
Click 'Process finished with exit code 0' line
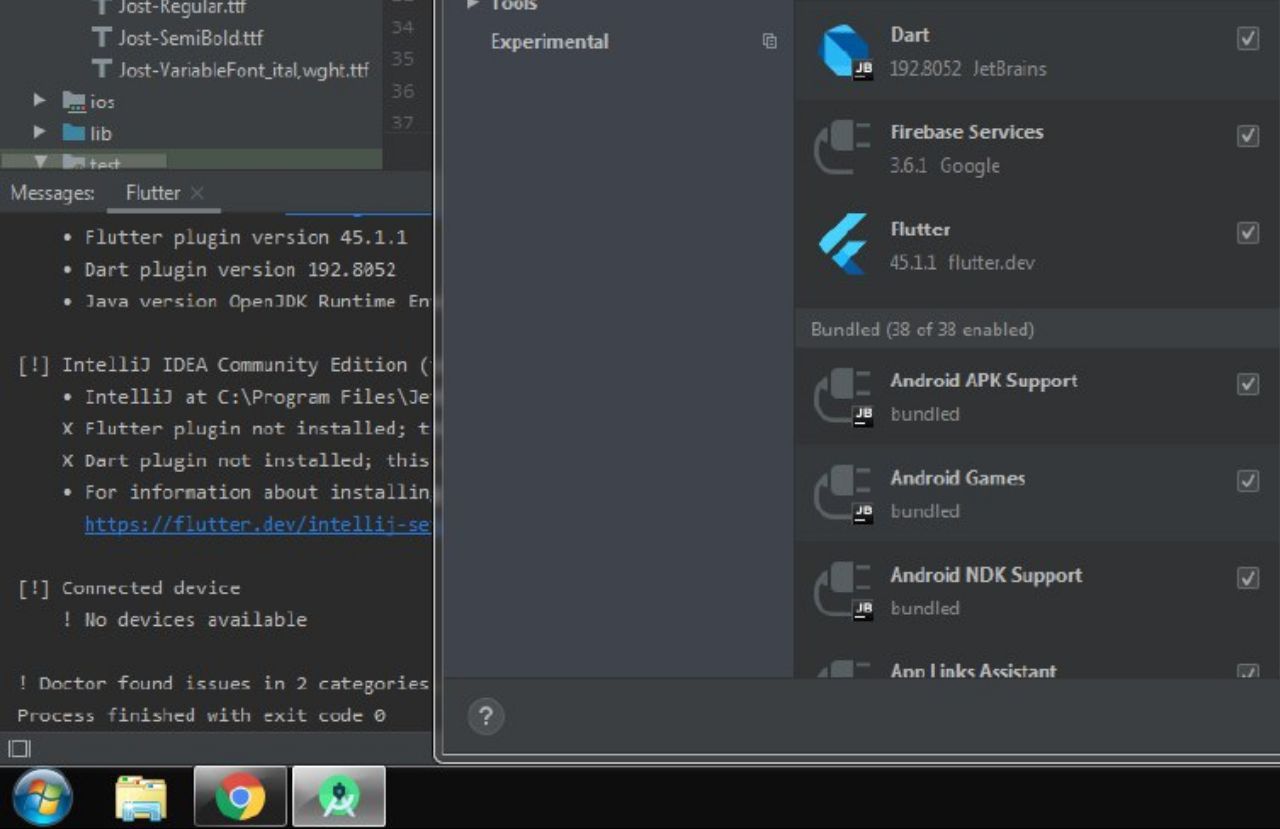click(201, 715)
